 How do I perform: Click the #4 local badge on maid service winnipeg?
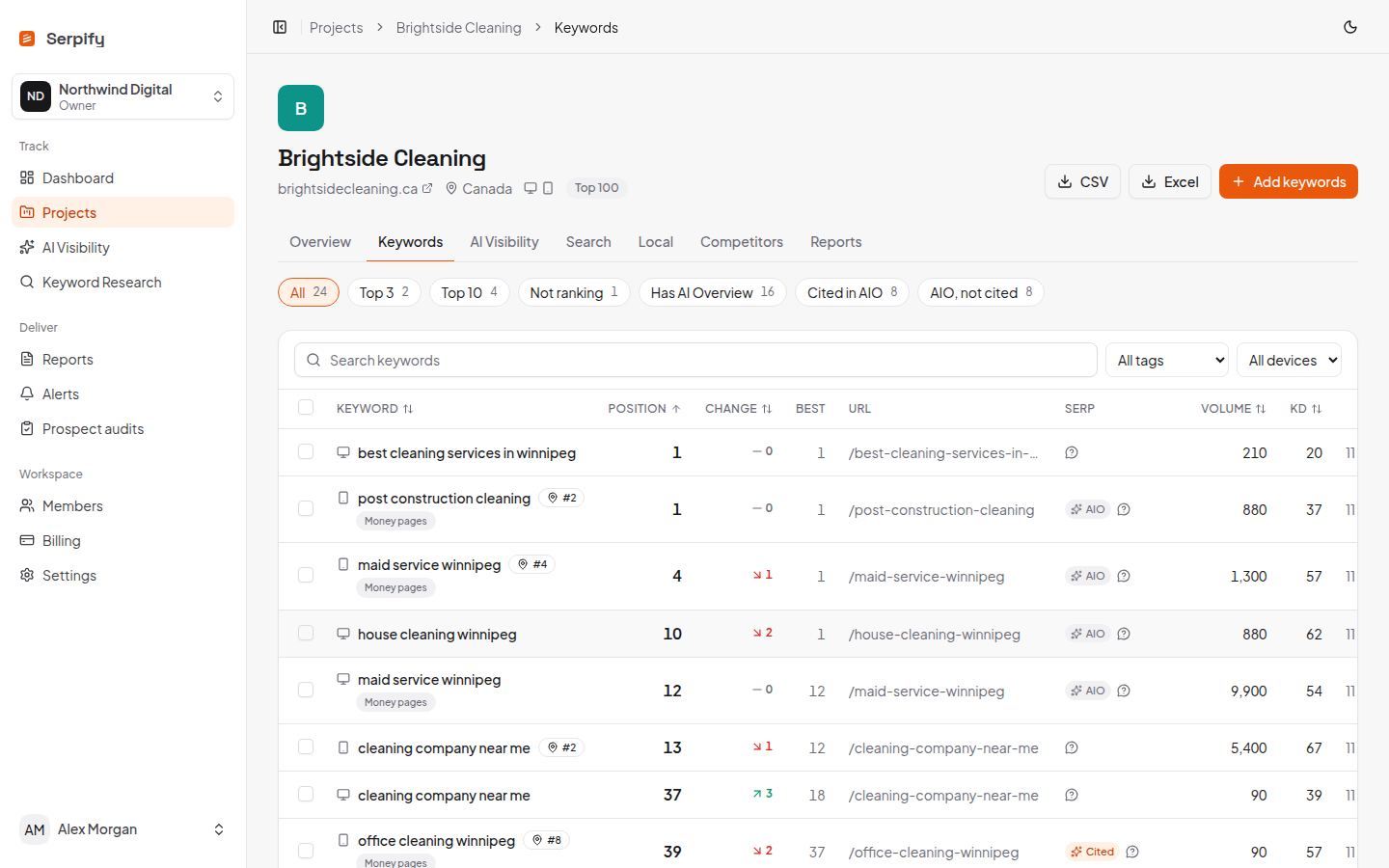pyautogui.click(x=531, y=564)
